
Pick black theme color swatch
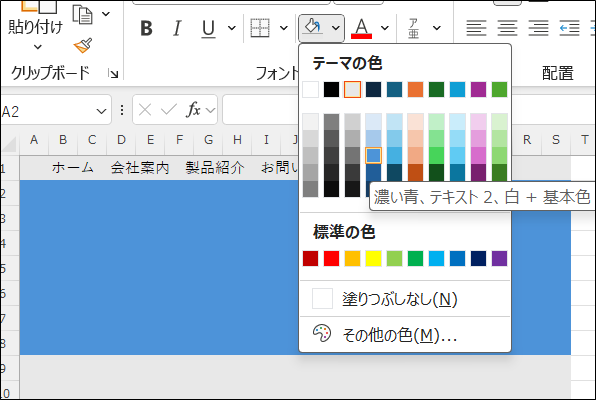(331, 90)
